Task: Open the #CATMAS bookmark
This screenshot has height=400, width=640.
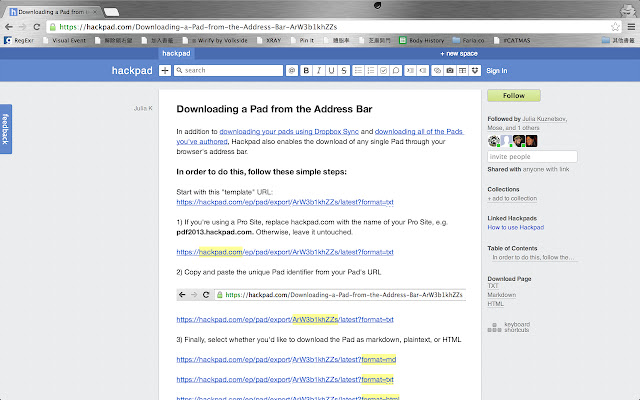Action: (512, 40)
